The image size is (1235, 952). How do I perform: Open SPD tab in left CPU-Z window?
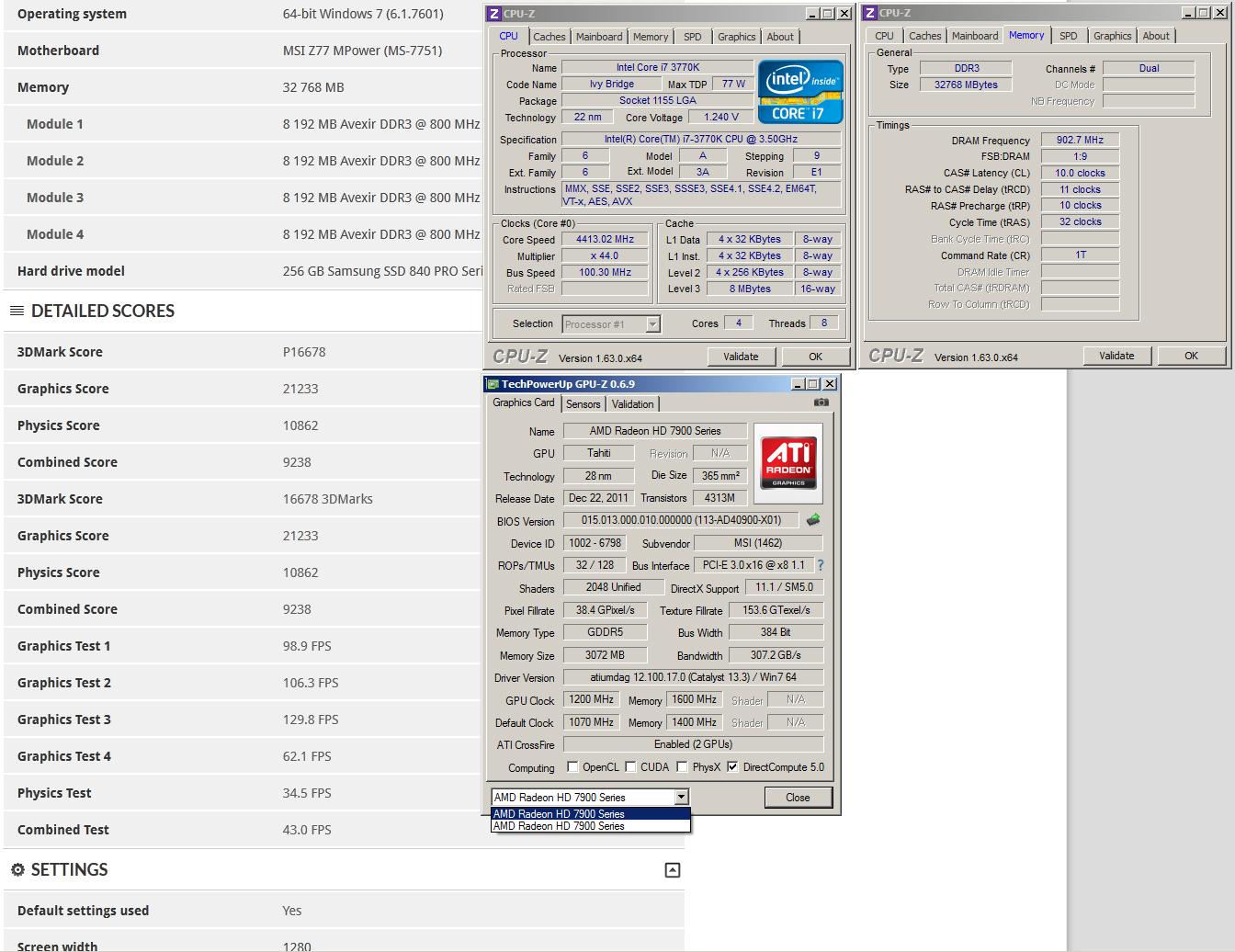693,37
